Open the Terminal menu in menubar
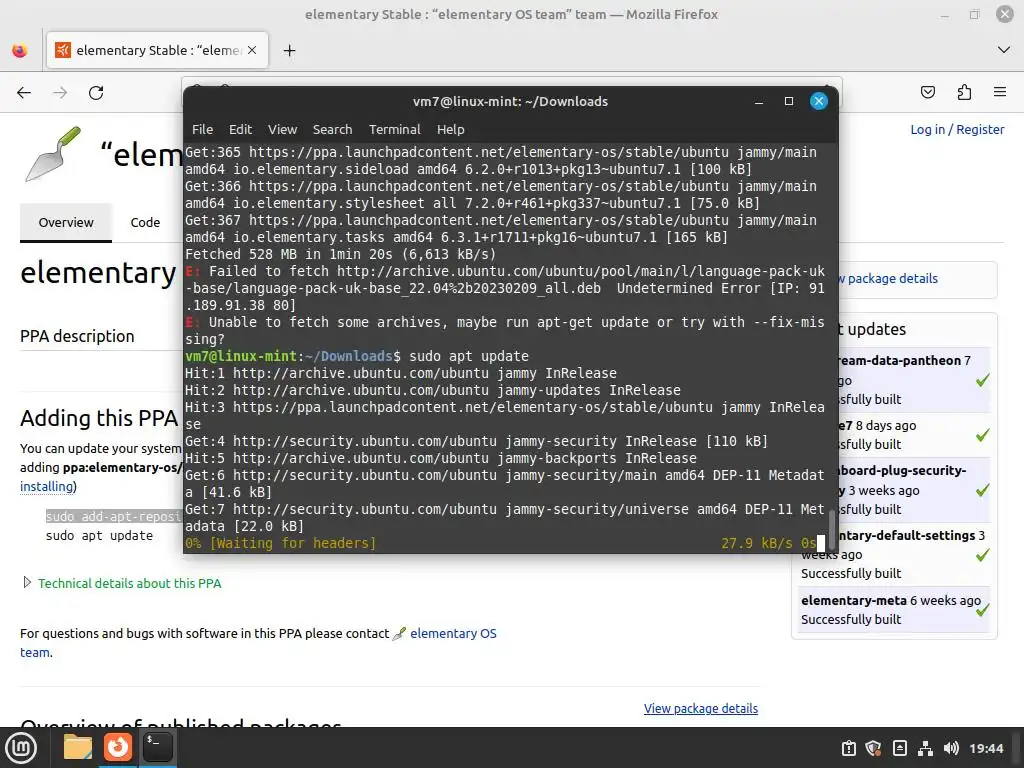 [x=394, y=129]
